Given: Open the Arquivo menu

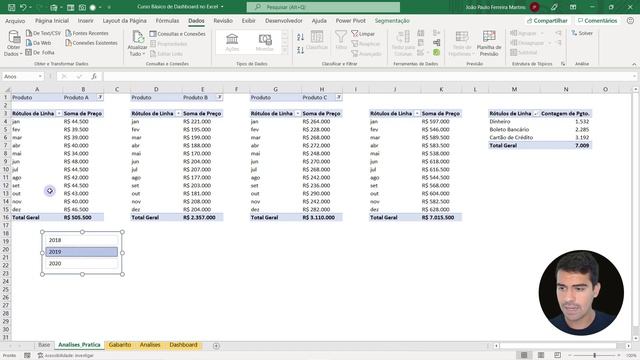Looking at the screenshot, I should (x=15, y=20).
